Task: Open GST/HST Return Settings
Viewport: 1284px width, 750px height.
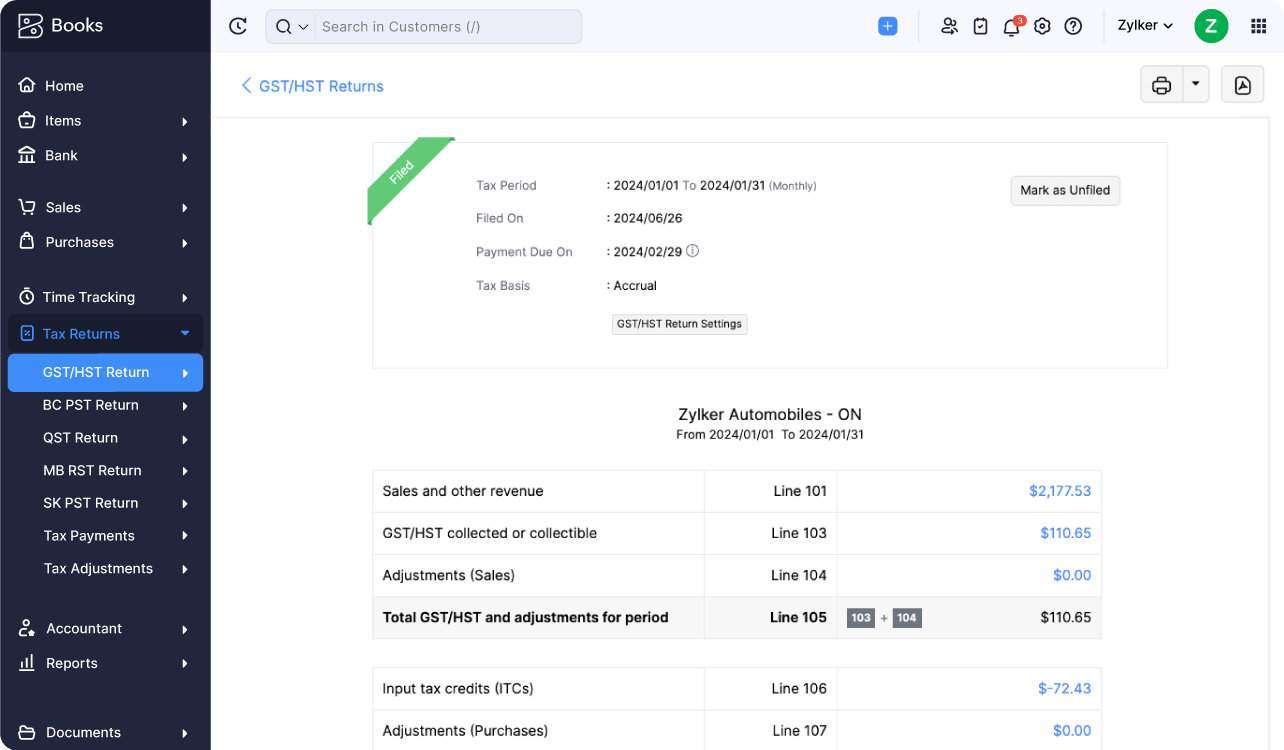Action: point(679,324)
